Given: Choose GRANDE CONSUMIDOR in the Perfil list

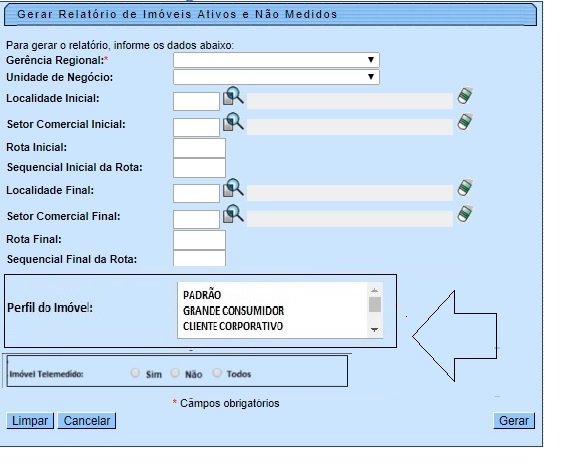Looking at the screenshot, I should click(x=233, y=310).
